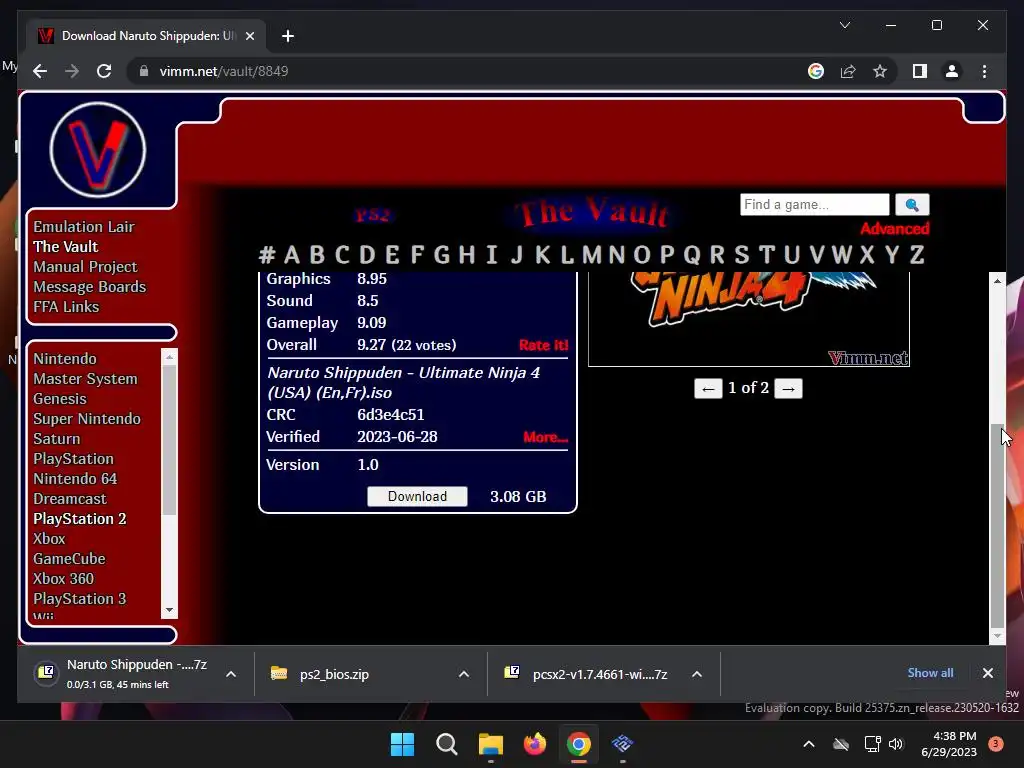
Task: Open Manual Project section
Action: [85, 266]
